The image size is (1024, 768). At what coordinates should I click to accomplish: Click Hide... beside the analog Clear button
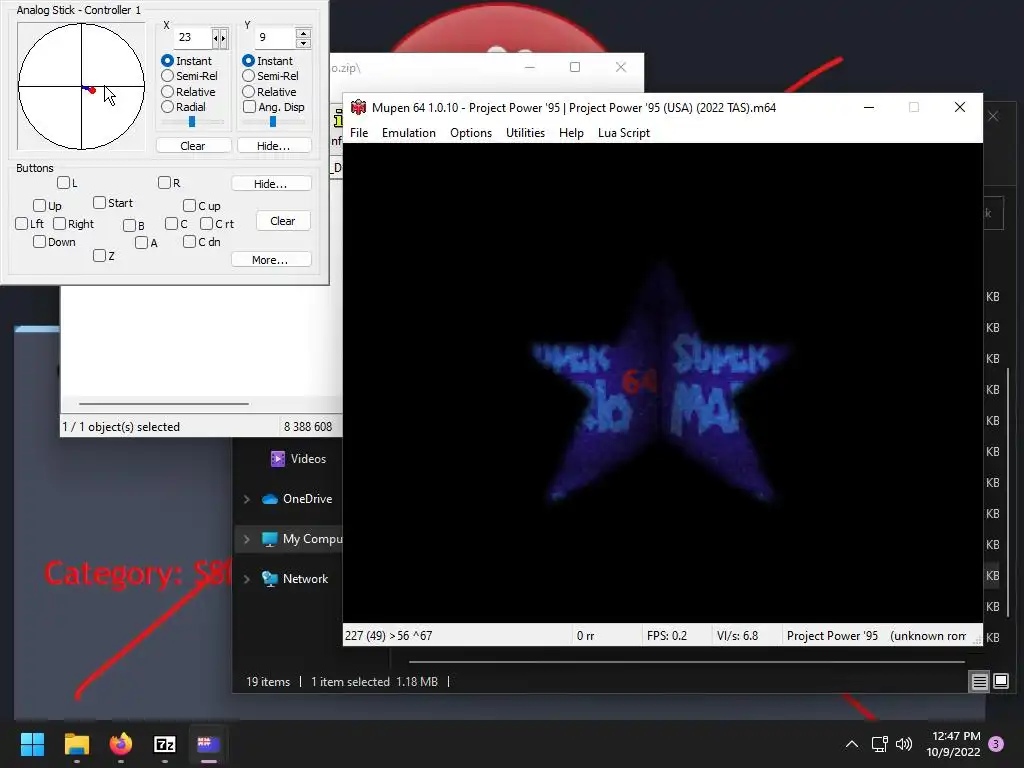click(274, 146)
